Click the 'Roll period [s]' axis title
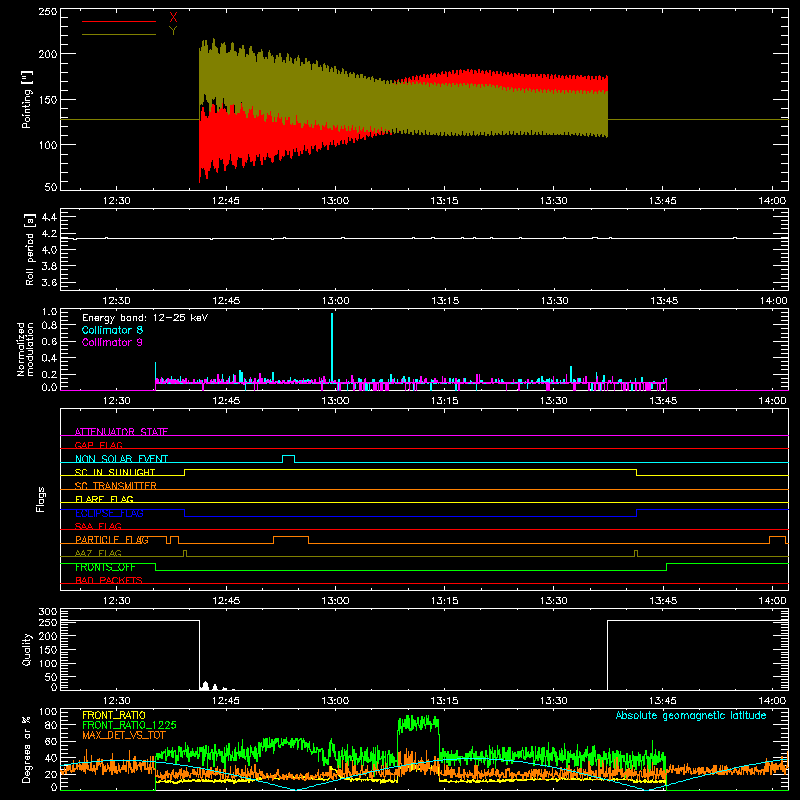Screen dimensions: 800x800 pos(30,249)
